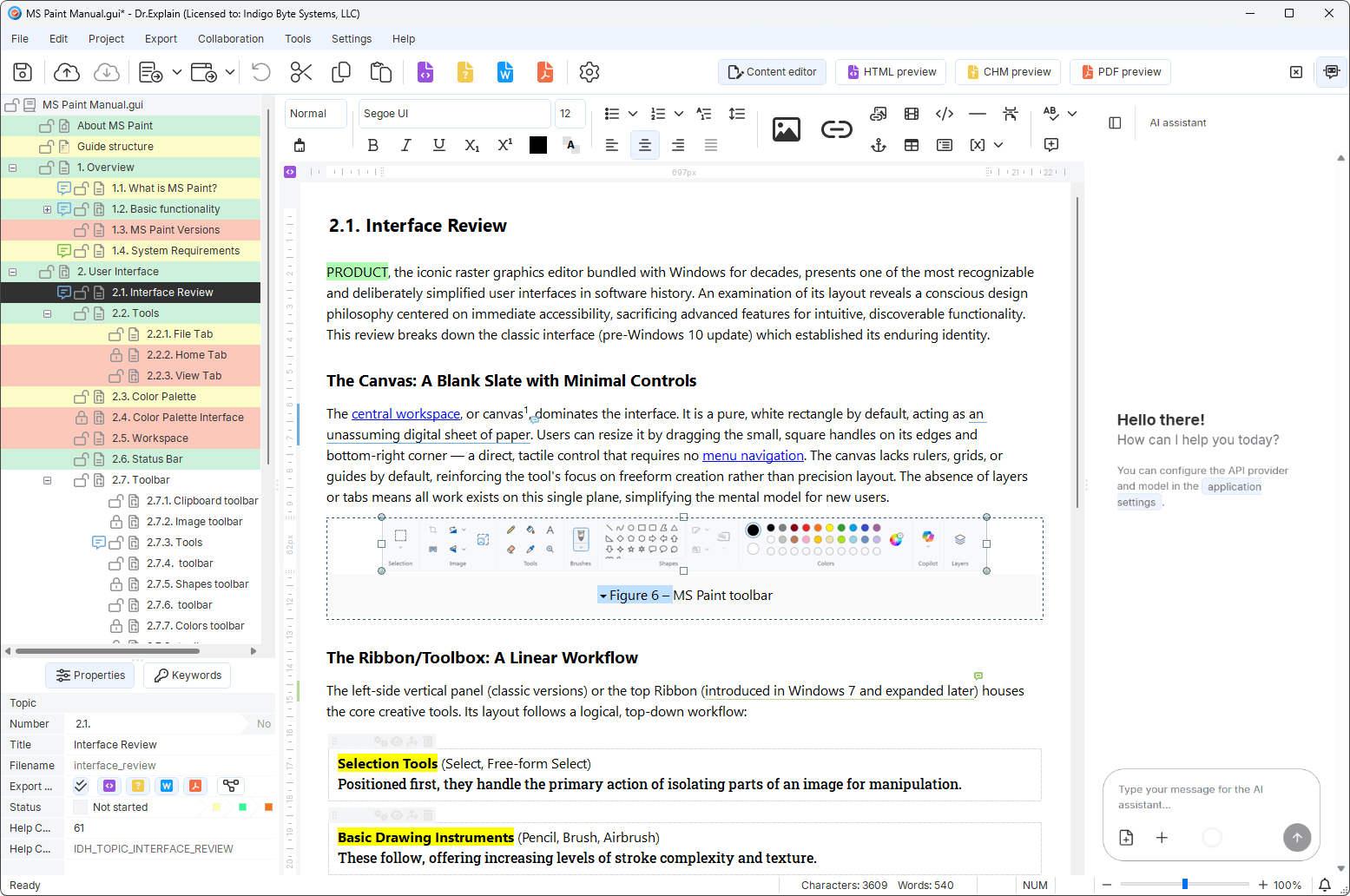Insert a table using table icon

pyautogui.click(x=912, y=145)
